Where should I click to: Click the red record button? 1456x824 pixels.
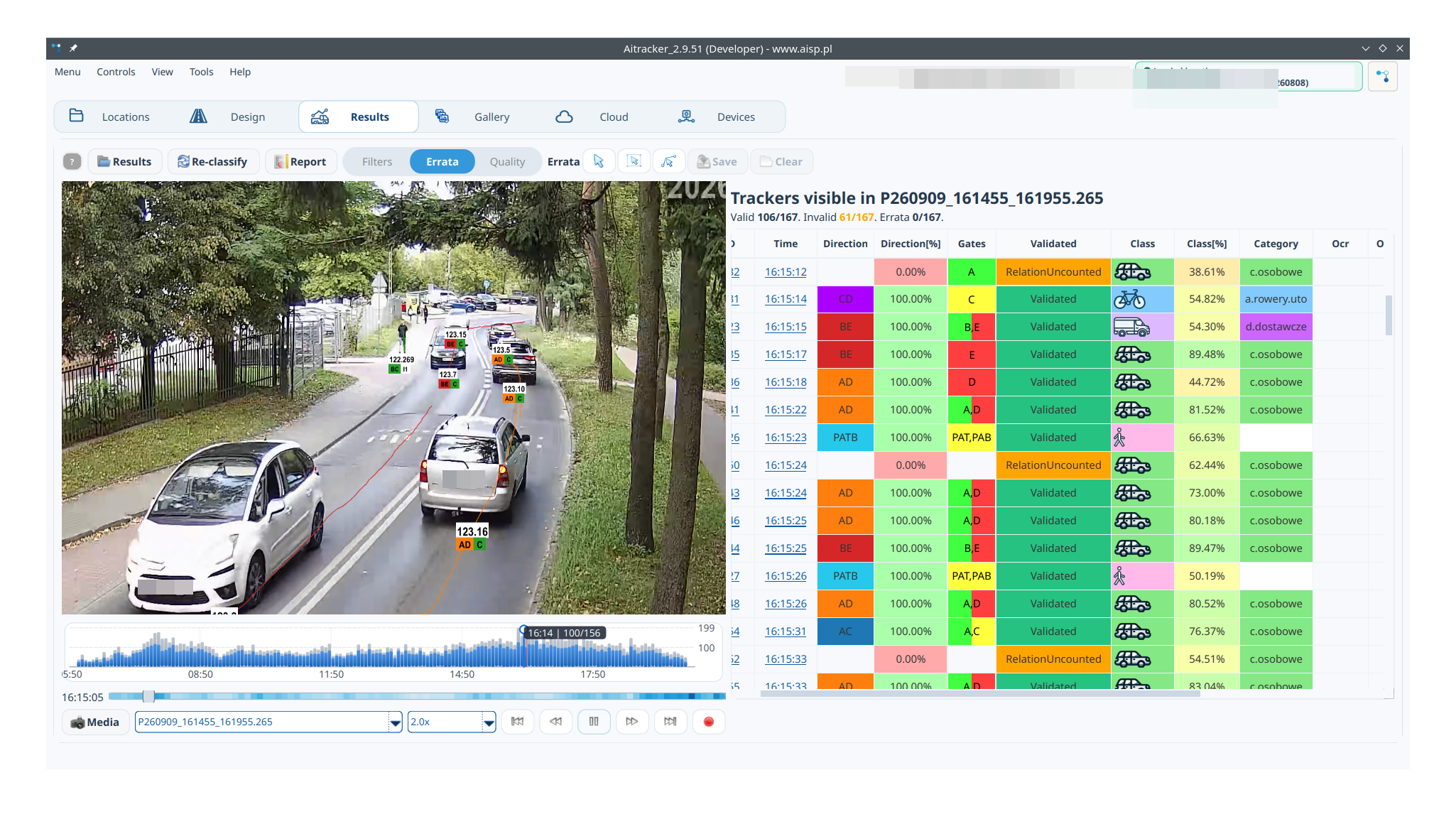pos(708,722)
